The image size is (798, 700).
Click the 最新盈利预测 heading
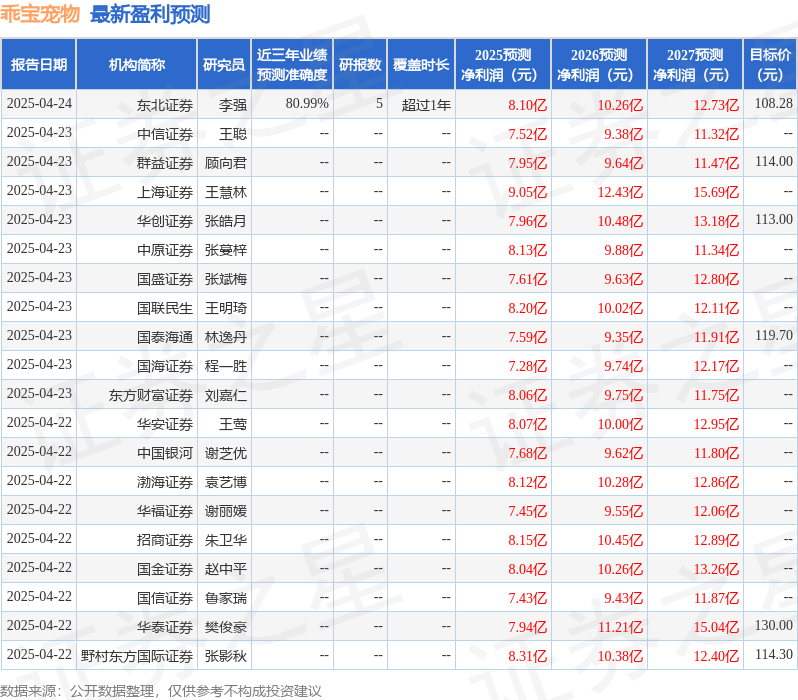[150, 14]
